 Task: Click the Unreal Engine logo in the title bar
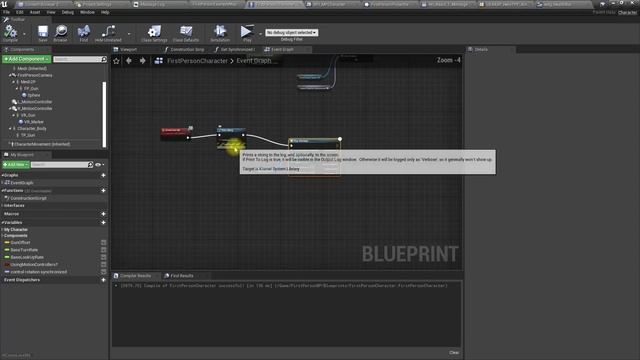coord(4,4)
